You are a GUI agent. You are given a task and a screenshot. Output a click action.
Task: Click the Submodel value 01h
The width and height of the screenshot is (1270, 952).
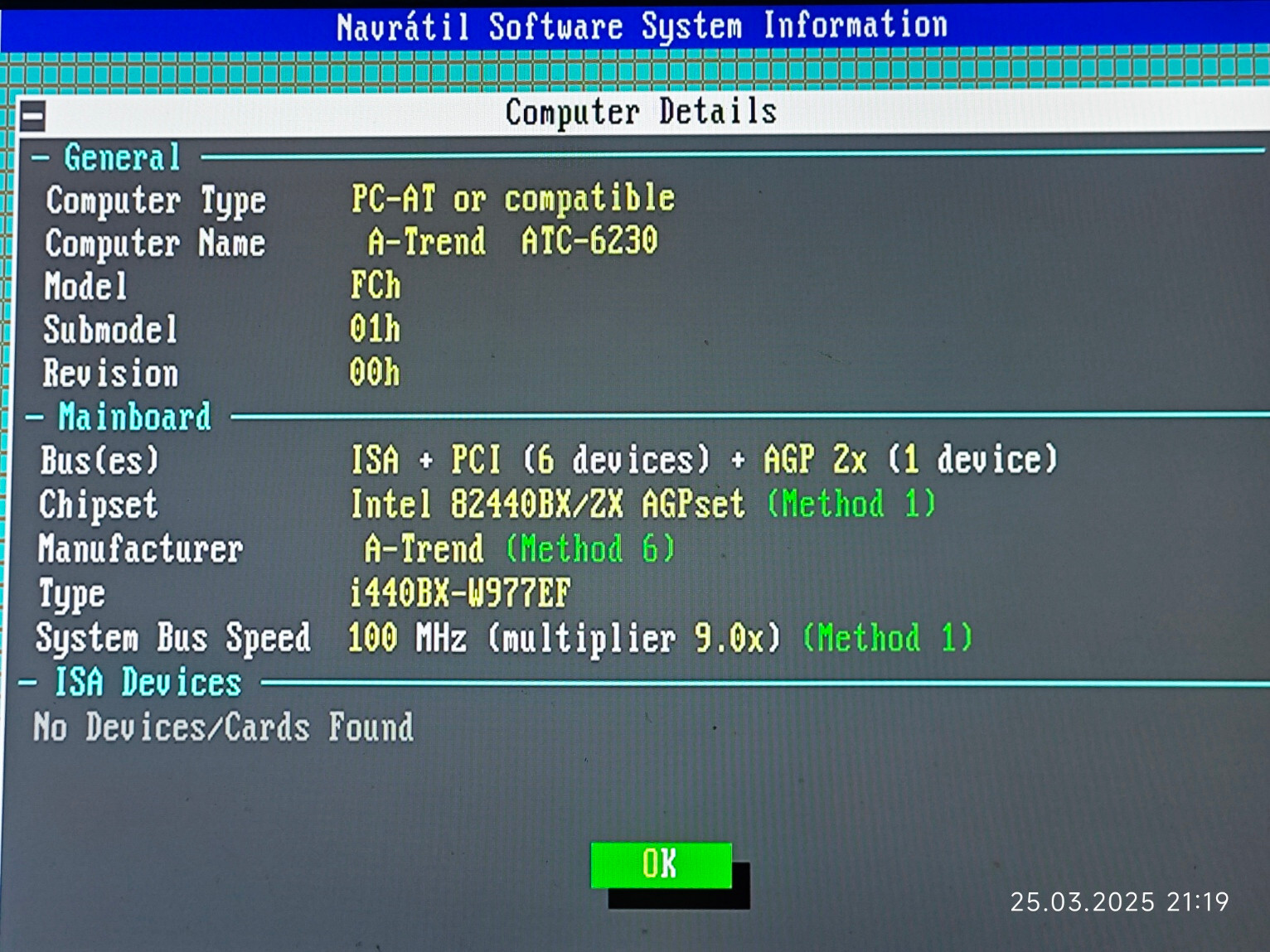(375, 329)
